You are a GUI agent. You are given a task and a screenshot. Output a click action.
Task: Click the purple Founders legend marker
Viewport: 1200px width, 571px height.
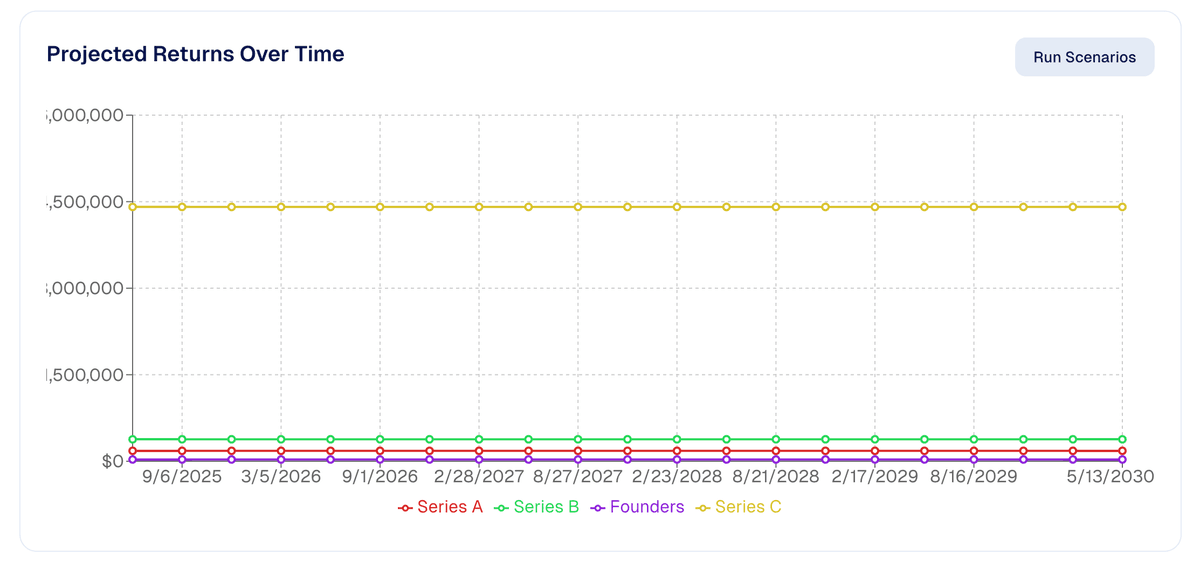coord(598,508)
